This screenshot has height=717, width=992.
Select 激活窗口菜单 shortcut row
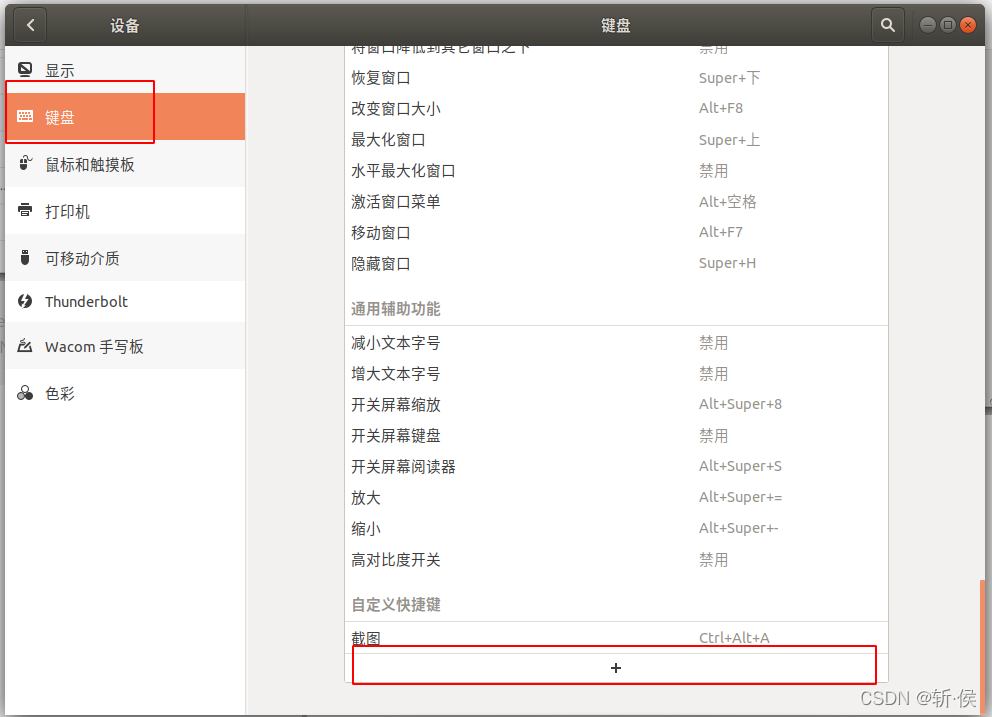616,202
